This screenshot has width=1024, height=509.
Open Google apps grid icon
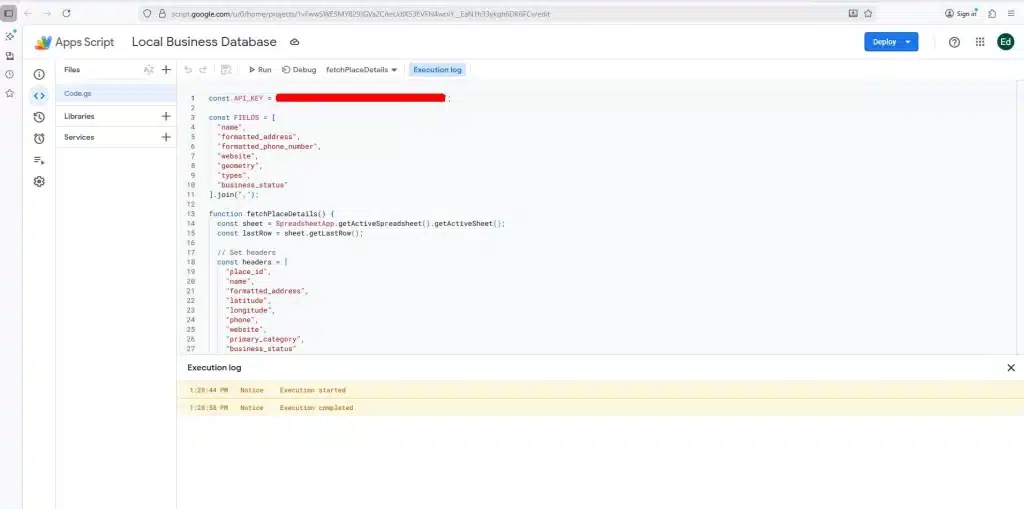(980, 42)
